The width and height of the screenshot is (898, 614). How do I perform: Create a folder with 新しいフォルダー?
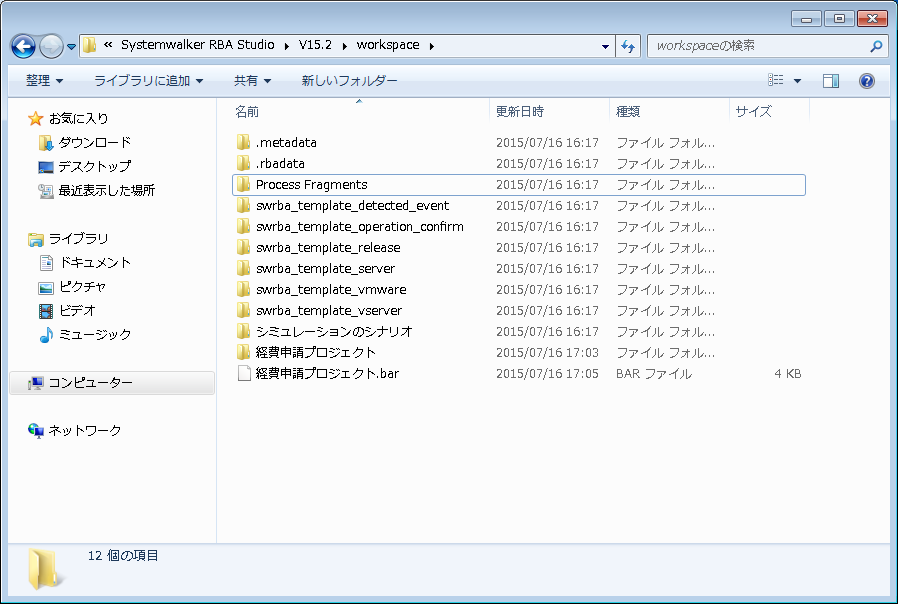(x=349, y=81)
